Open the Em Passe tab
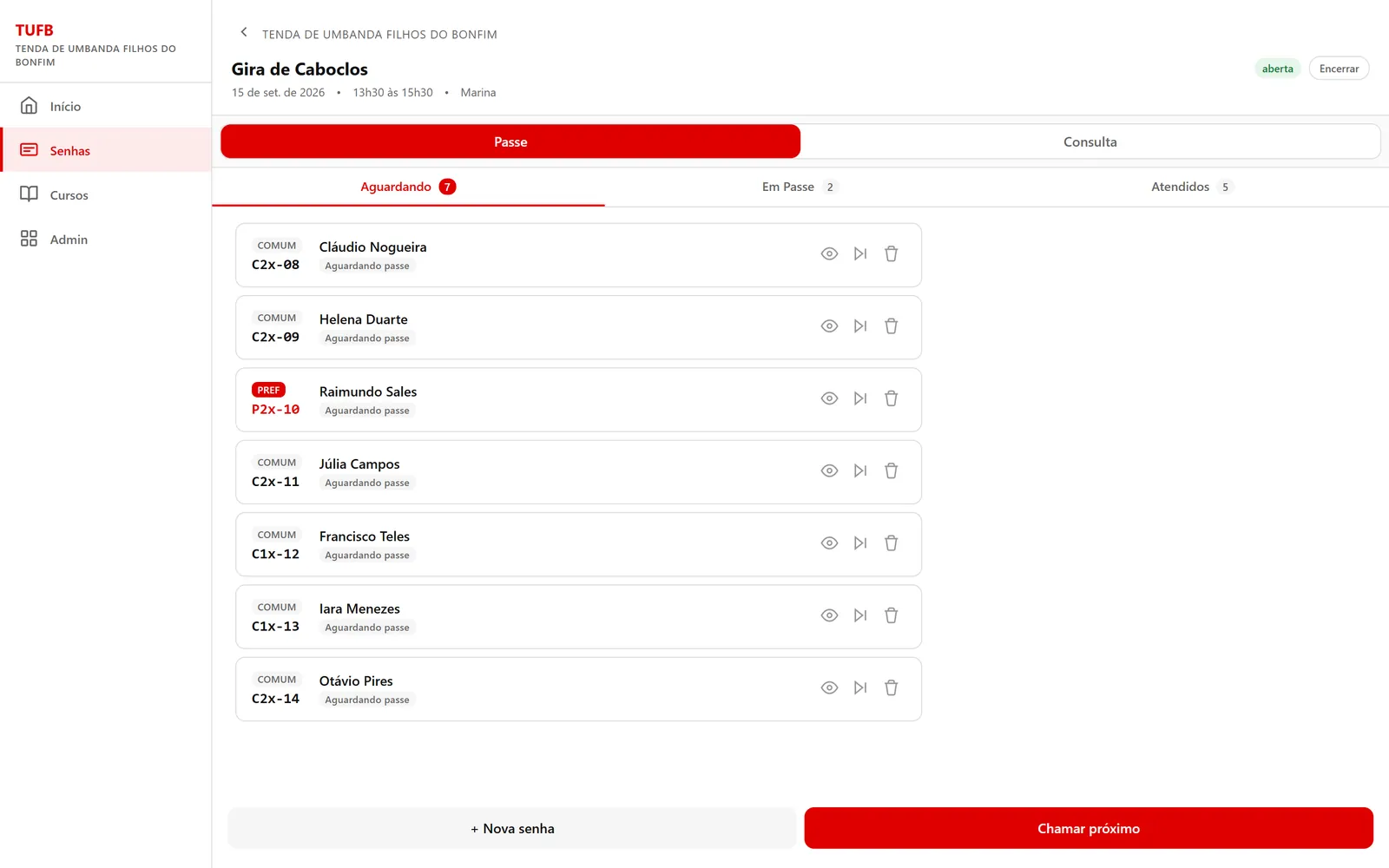Image resolution: width=1389 pixels, height=868 pixels. tap(800, 187)
